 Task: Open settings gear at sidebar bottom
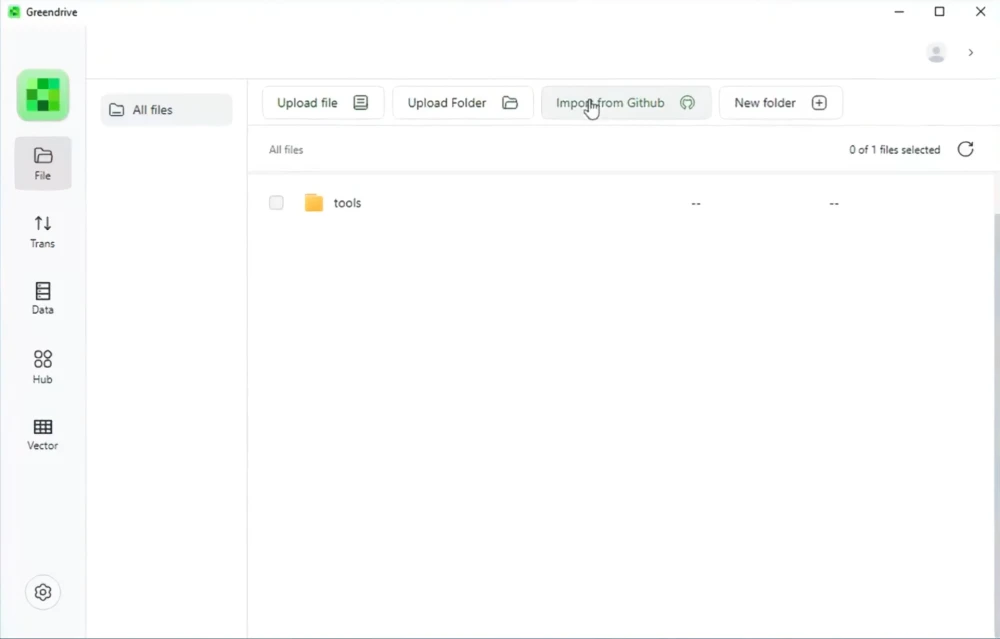[43, 592]
